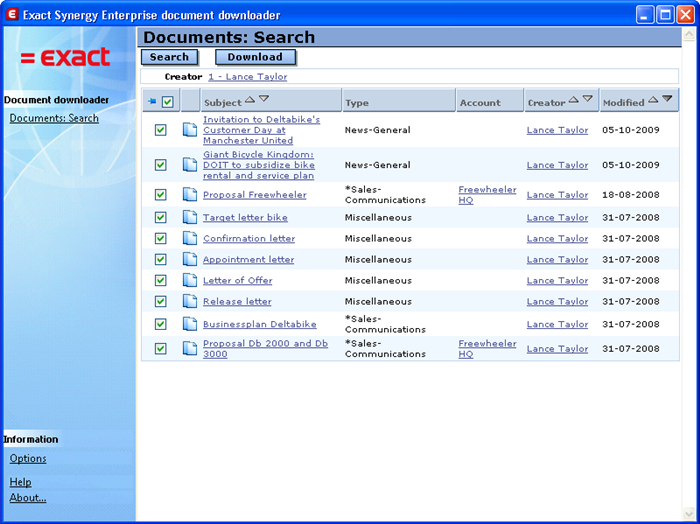
Task: Open Lance Taylor creator link in Release letter row
Action: (557, 301)
